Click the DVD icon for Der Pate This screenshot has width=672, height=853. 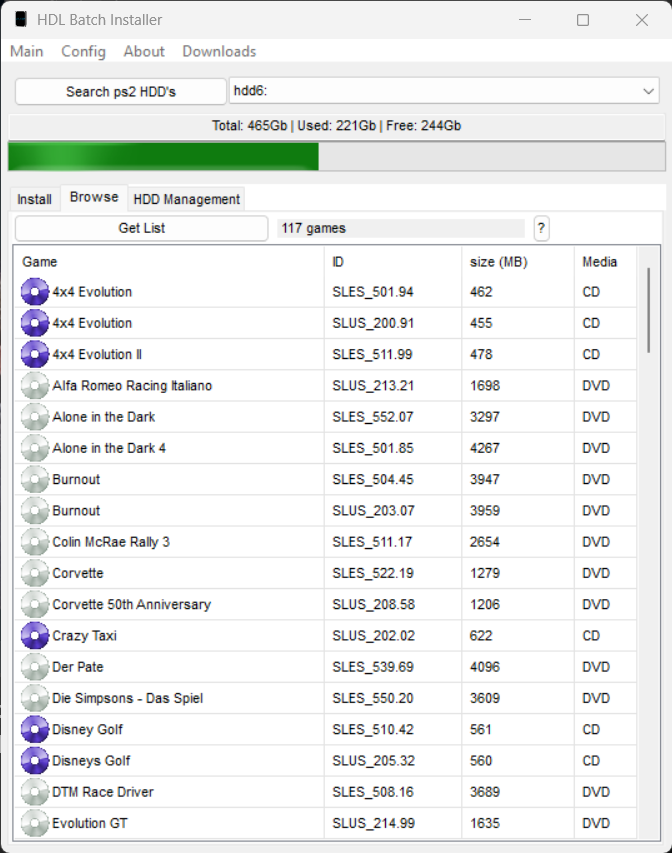point(35,667)
